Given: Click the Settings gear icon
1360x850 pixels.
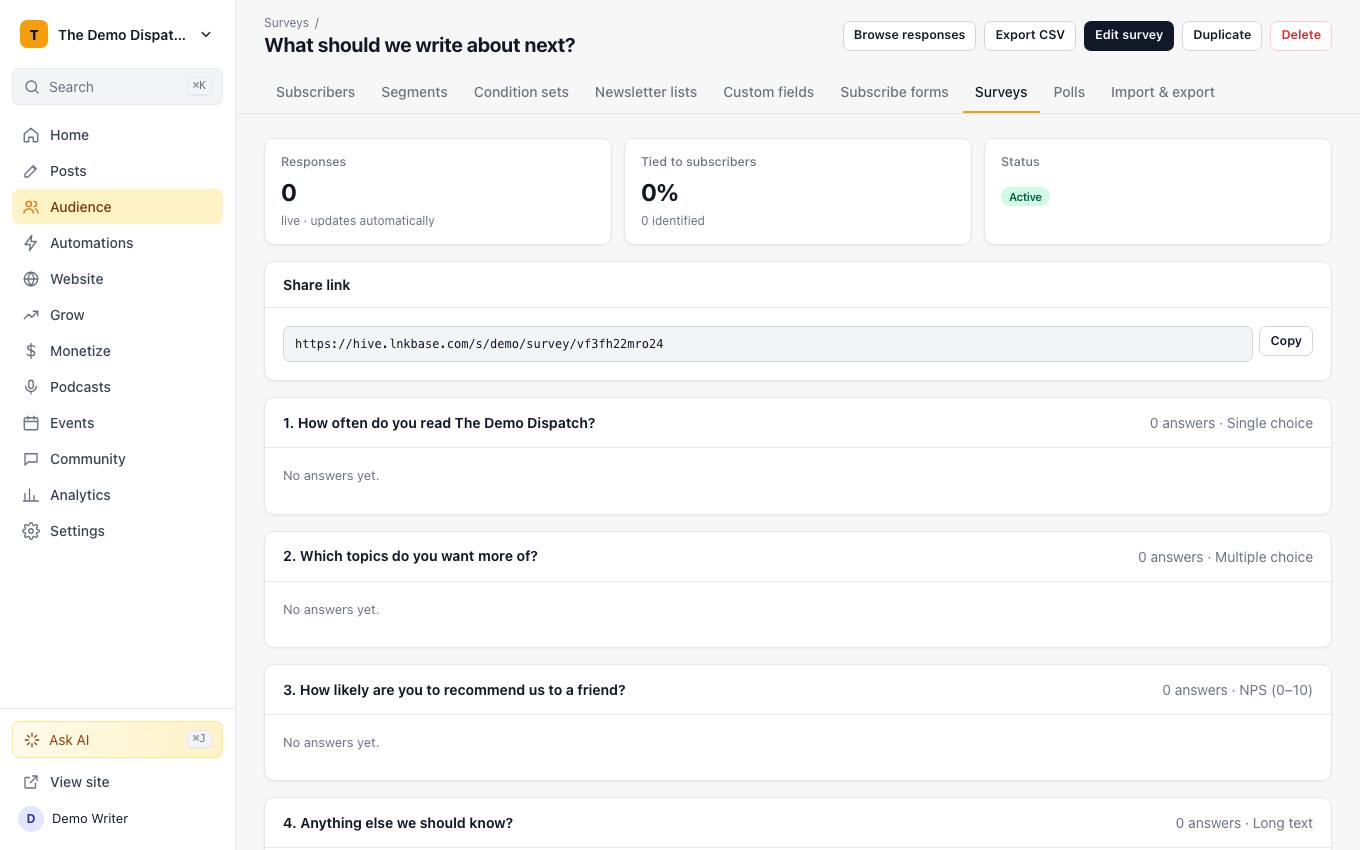Looking at the screenshot, I should click(31, 531).
